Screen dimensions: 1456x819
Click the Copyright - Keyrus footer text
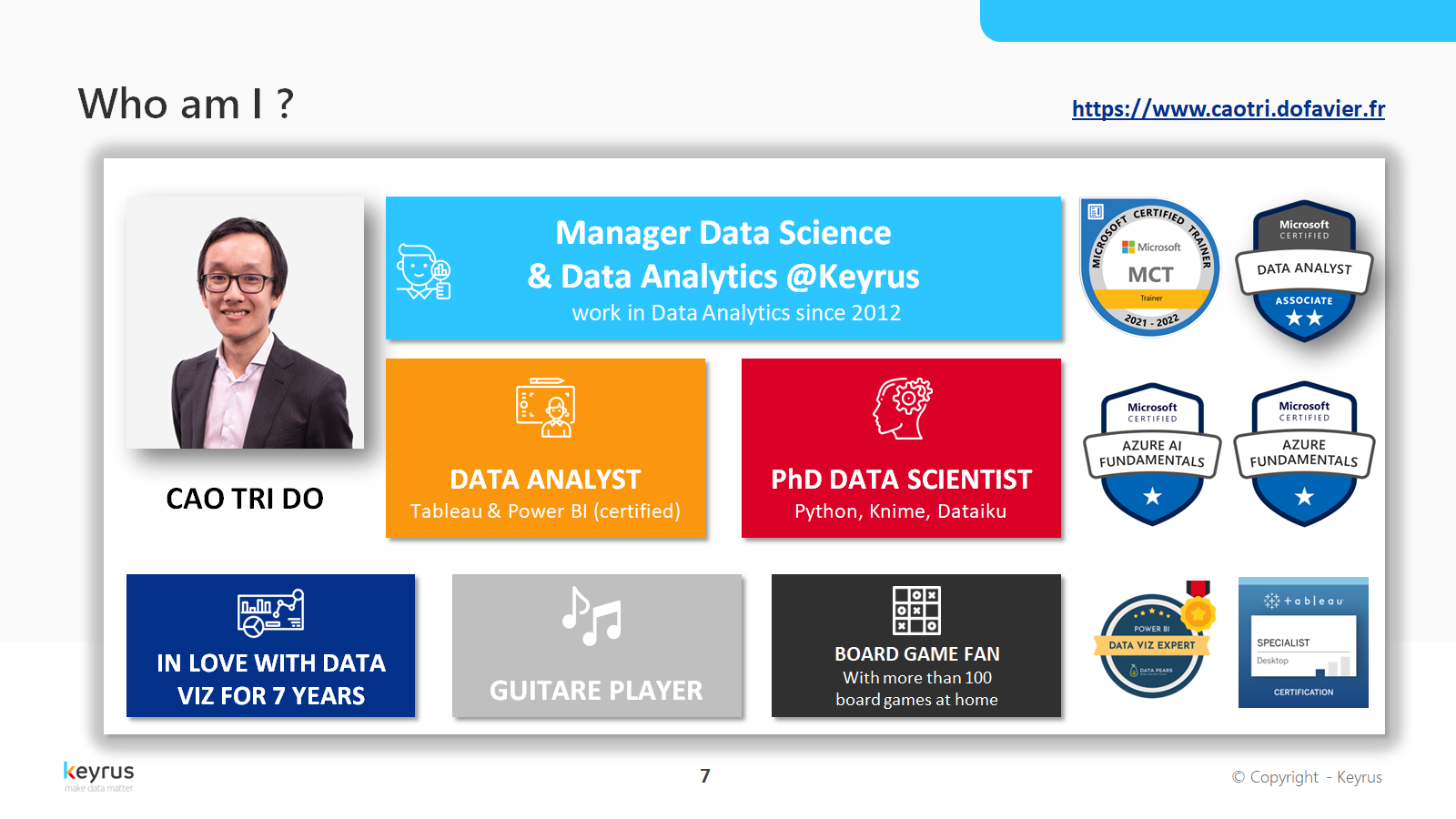point(1307,777)
